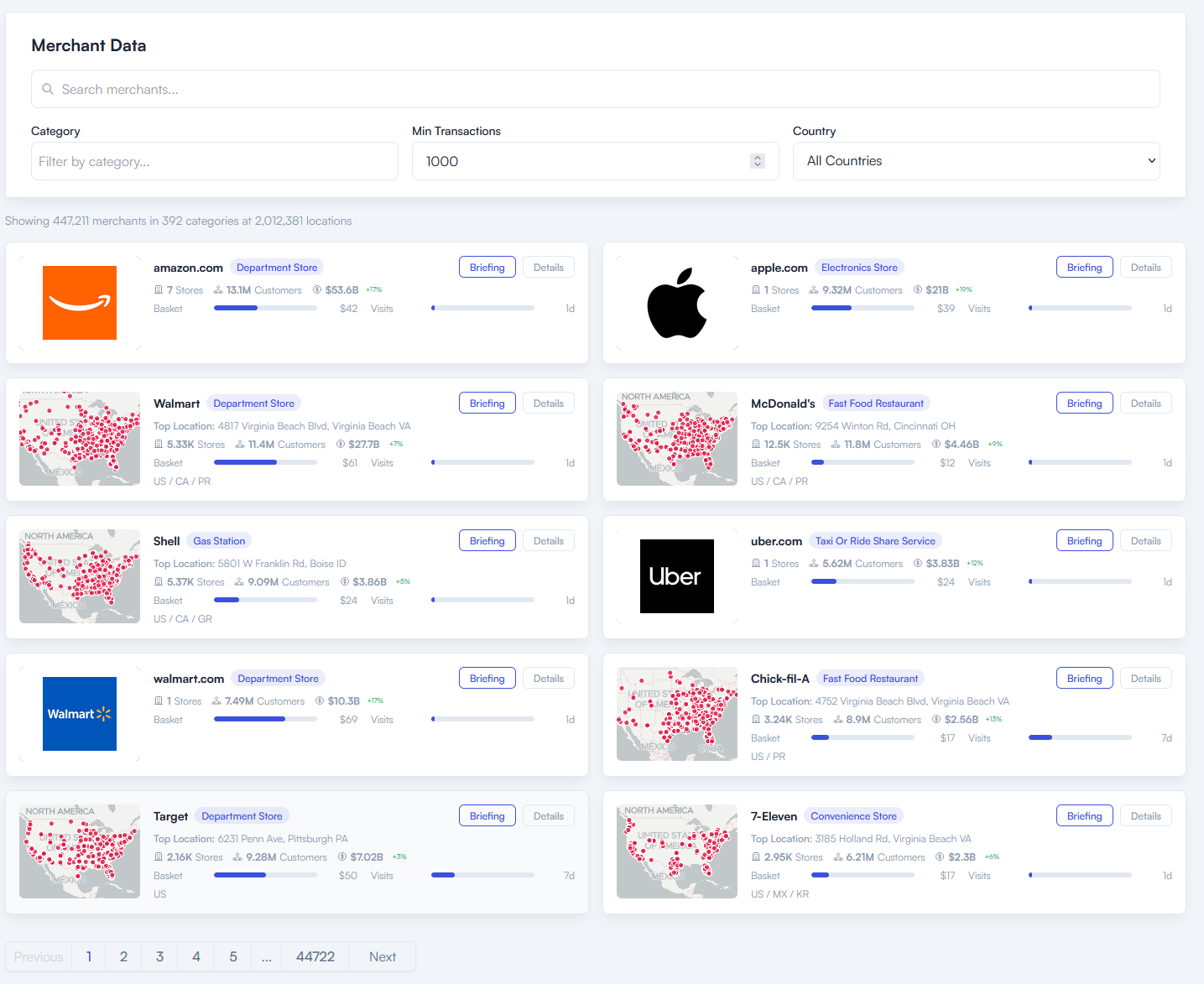Go to page 5
The image size is (1204, 984).
(x=233, y=956)
